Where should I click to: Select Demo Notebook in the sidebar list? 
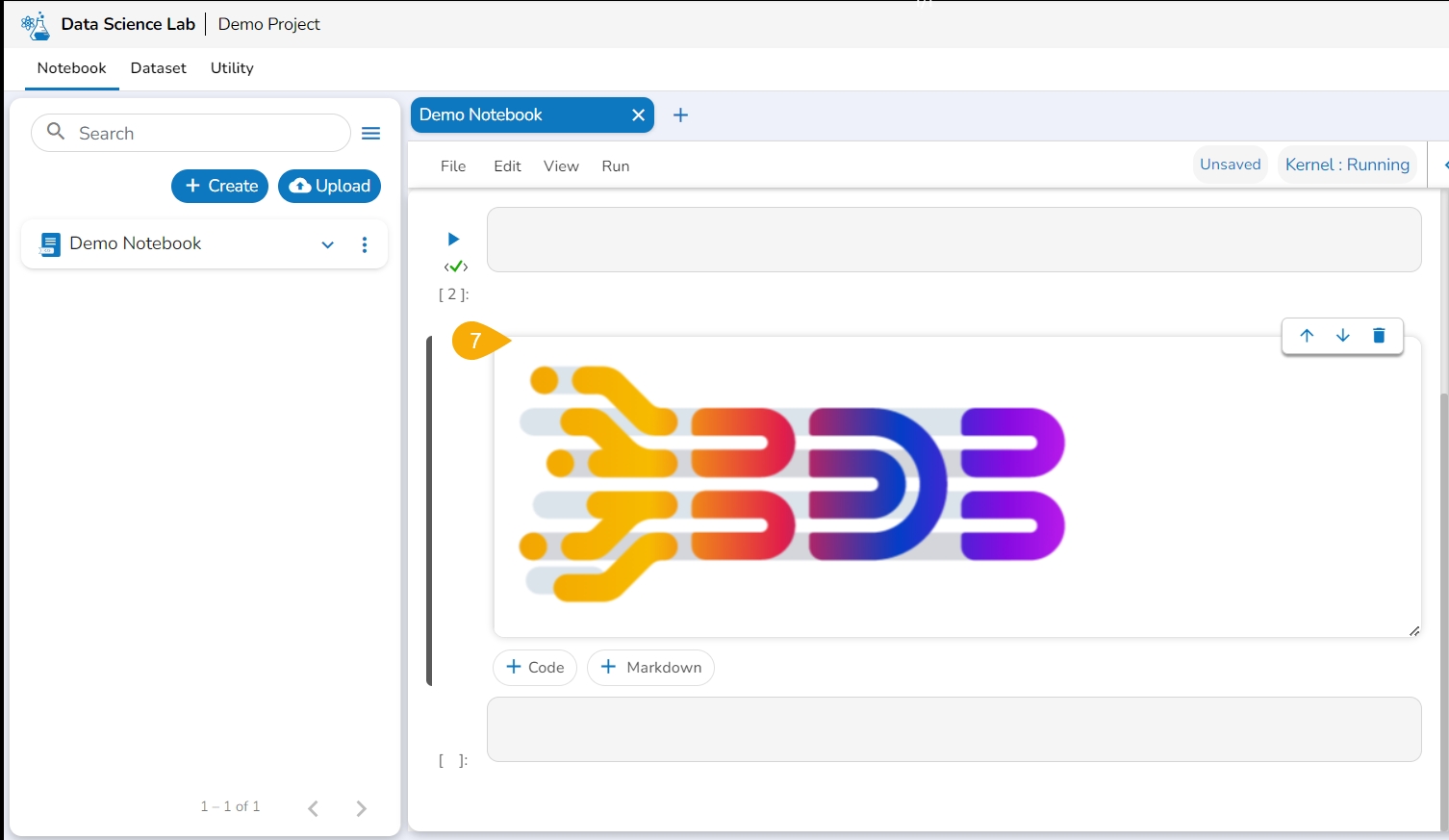204,244
